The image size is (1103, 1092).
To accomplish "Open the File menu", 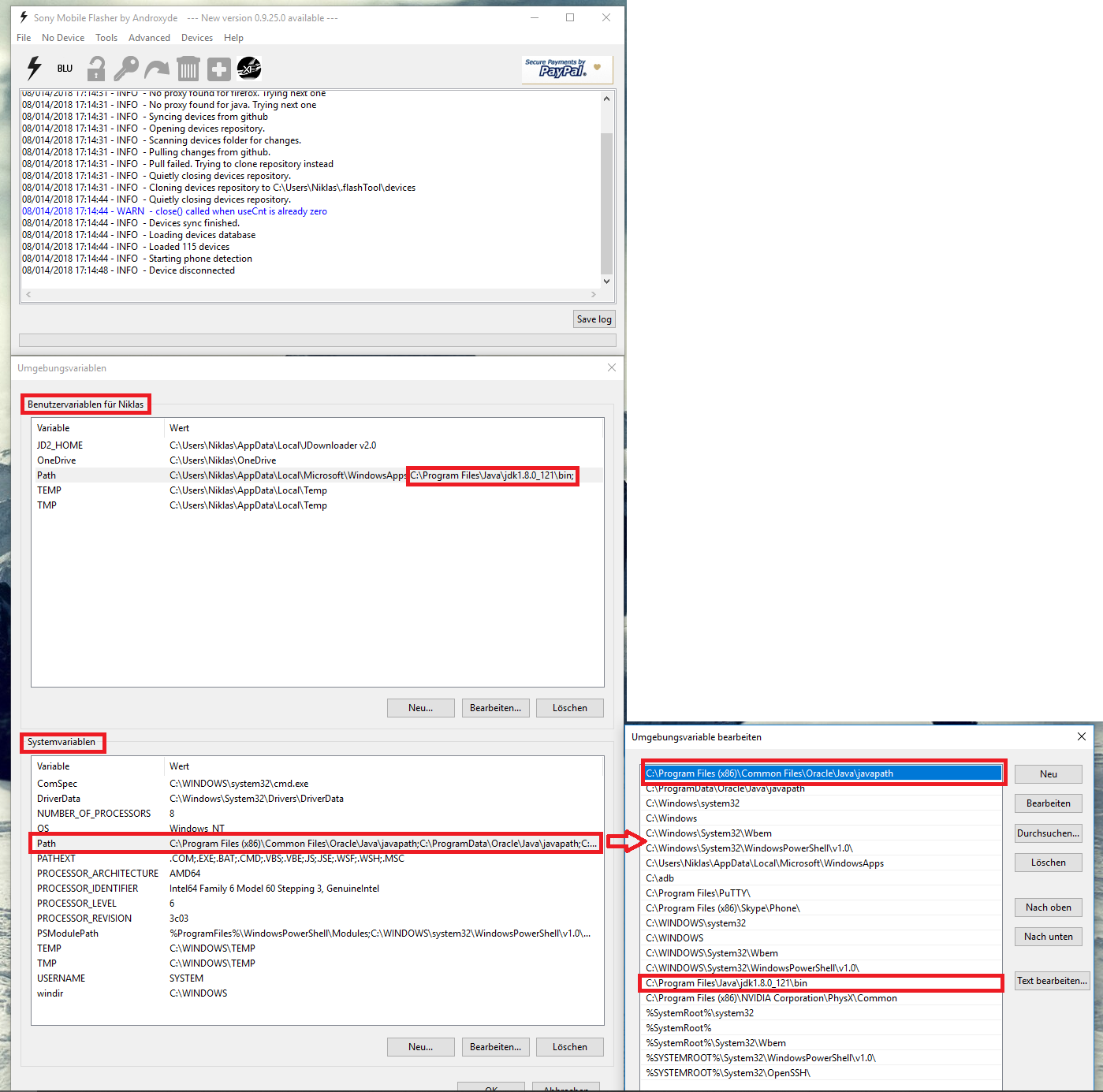I will pyautogui.click(x=24, y=38).
